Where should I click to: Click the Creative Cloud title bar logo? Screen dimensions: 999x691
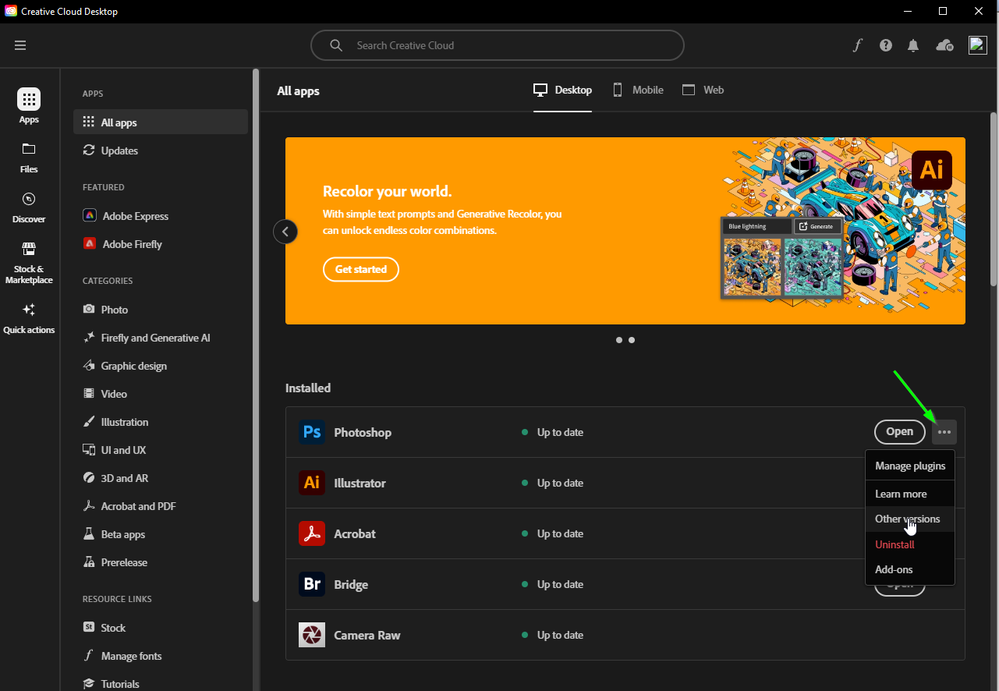(11, 11)
